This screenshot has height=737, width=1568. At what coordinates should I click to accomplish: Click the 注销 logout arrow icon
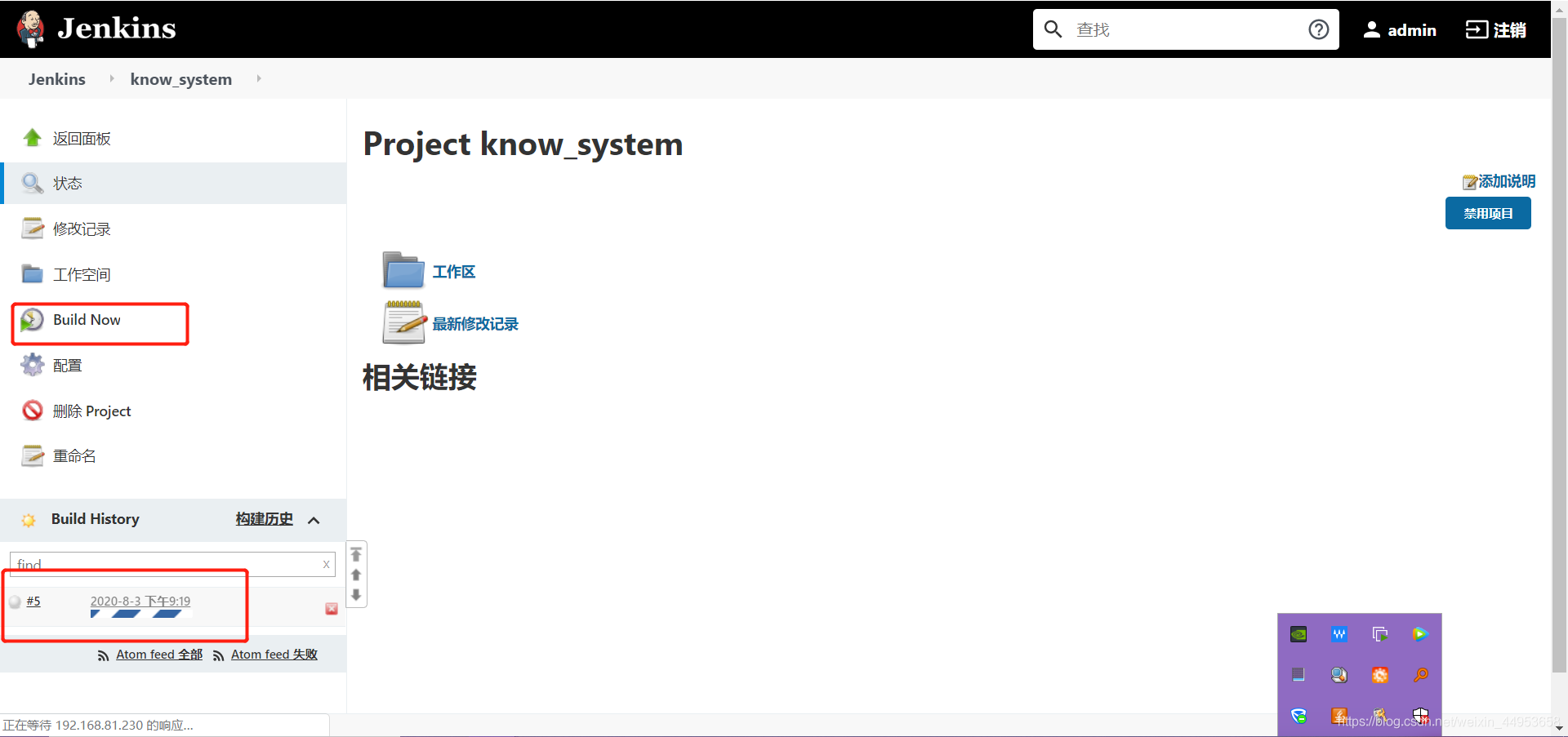pyautogui.click(x=1477, y=29)
